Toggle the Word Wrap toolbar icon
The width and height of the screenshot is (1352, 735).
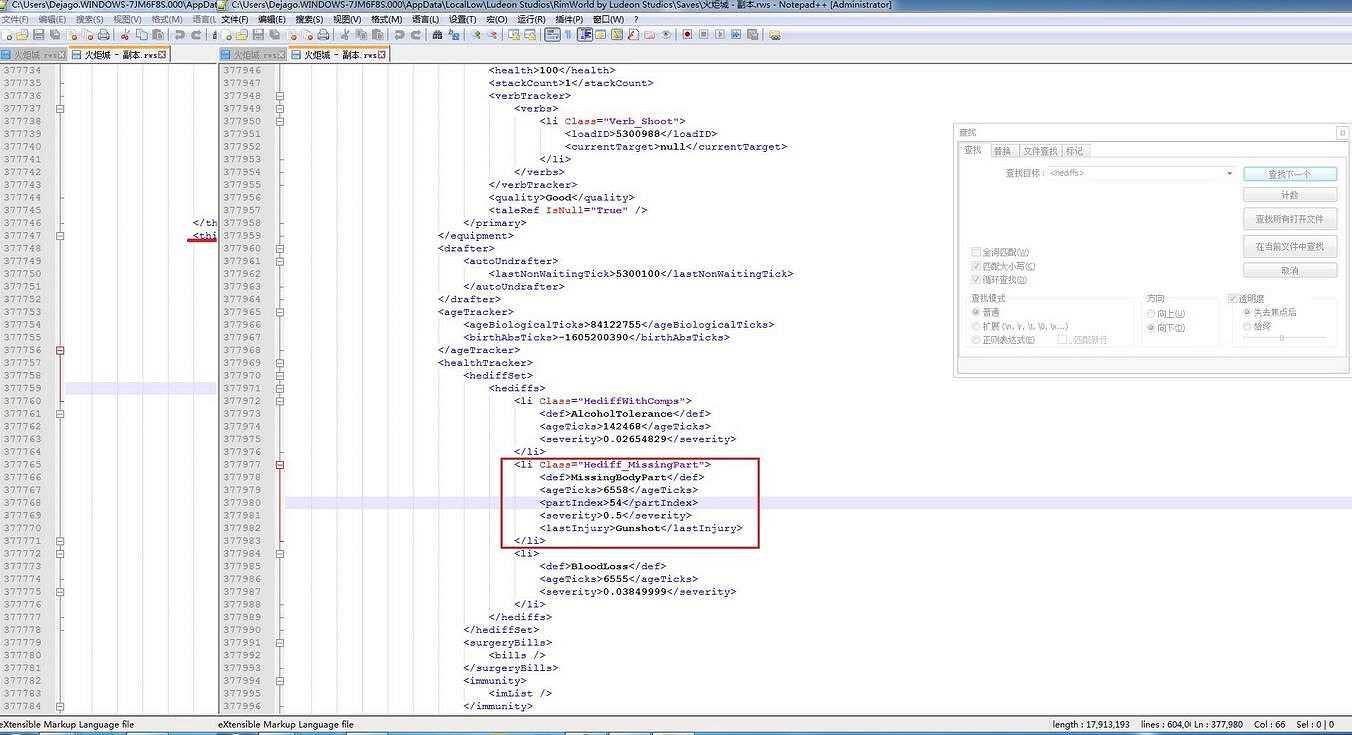pos(553,35)
